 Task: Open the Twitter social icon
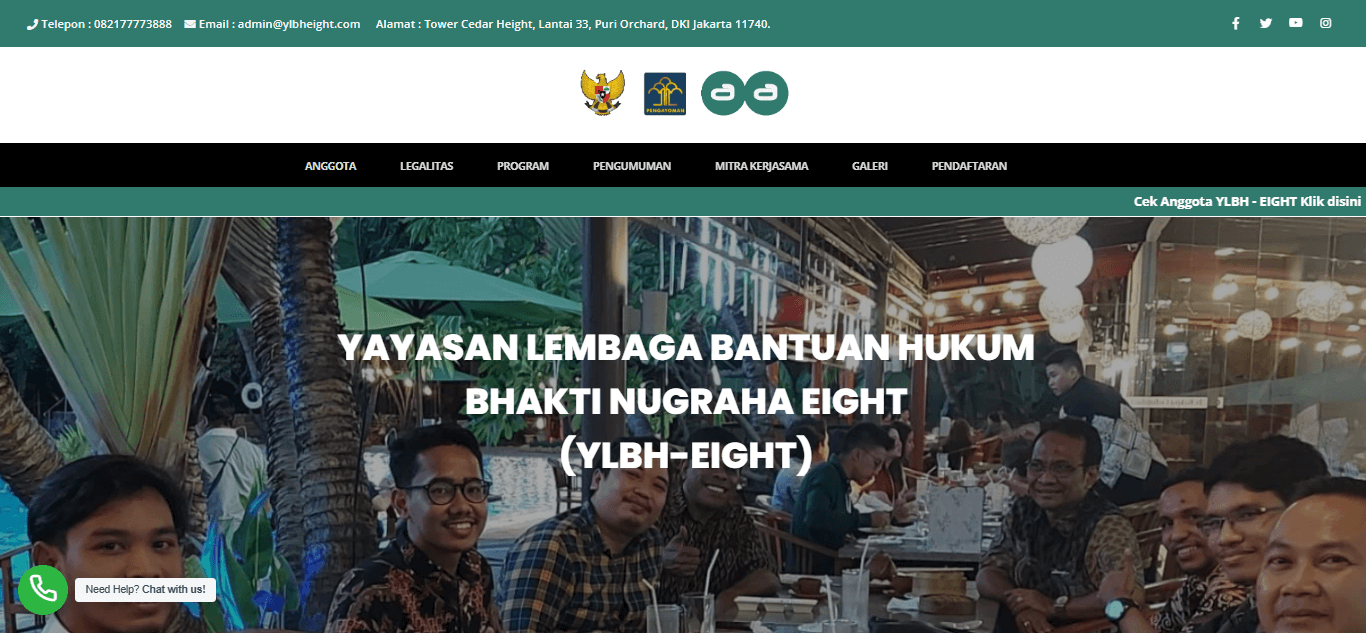[x=1266, y=23]
